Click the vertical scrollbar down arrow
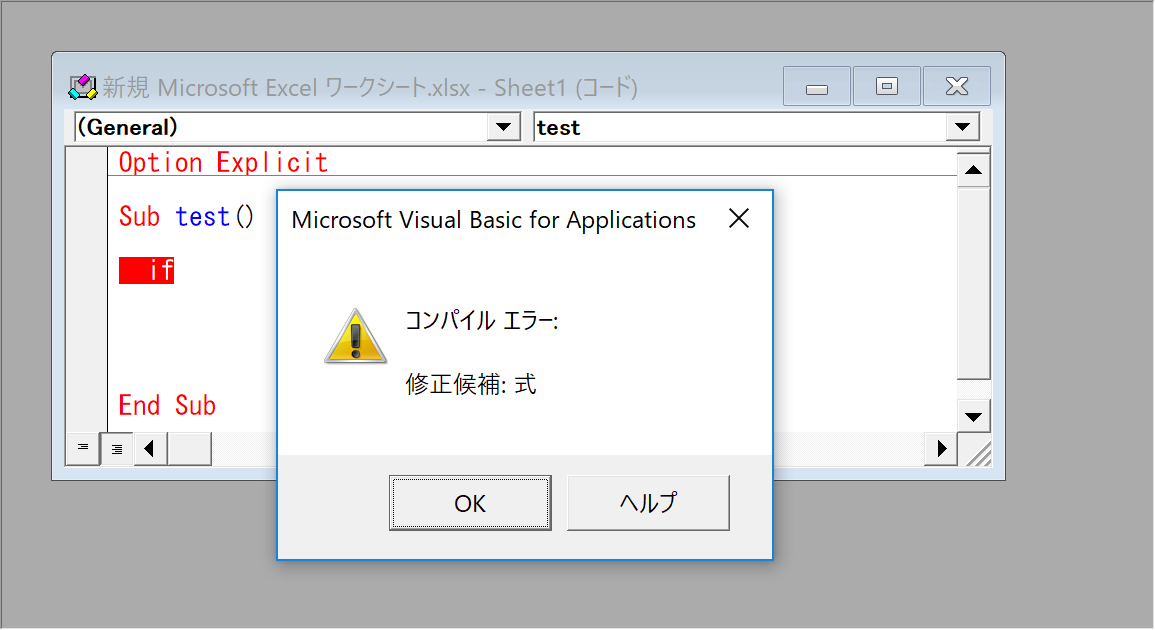Viewport: 1155px width, 630px height. [x=973, y=416]
